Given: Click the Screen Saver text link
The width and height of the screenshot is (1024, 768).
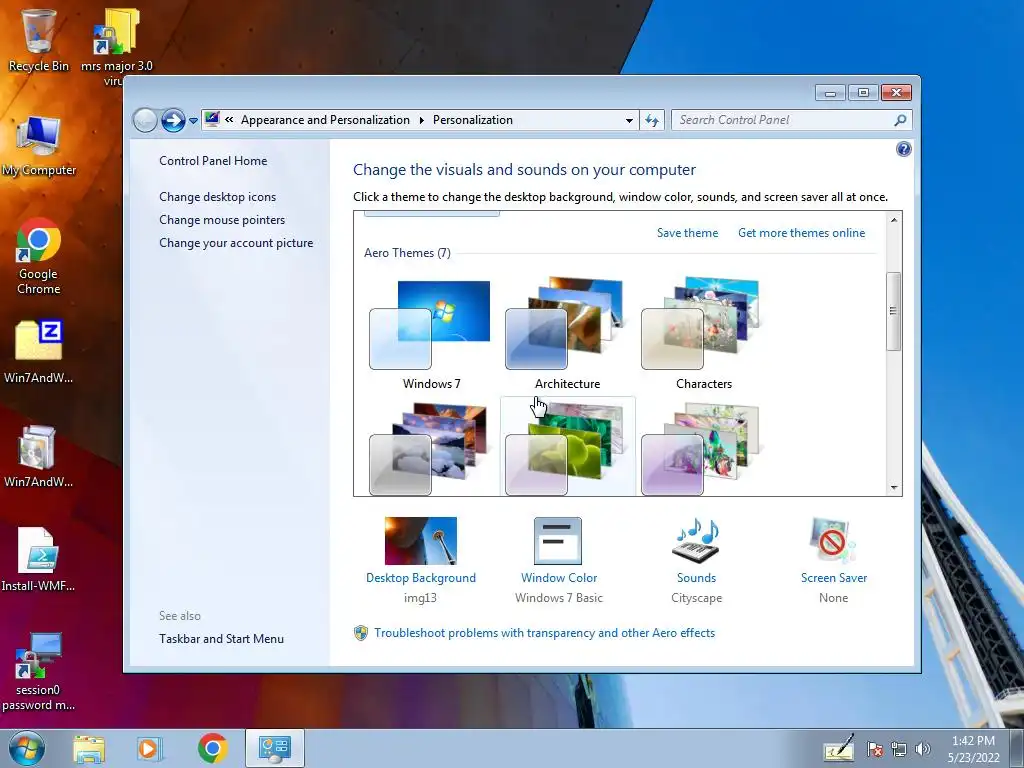Looking at the screenshot, I should coord(833,578).
